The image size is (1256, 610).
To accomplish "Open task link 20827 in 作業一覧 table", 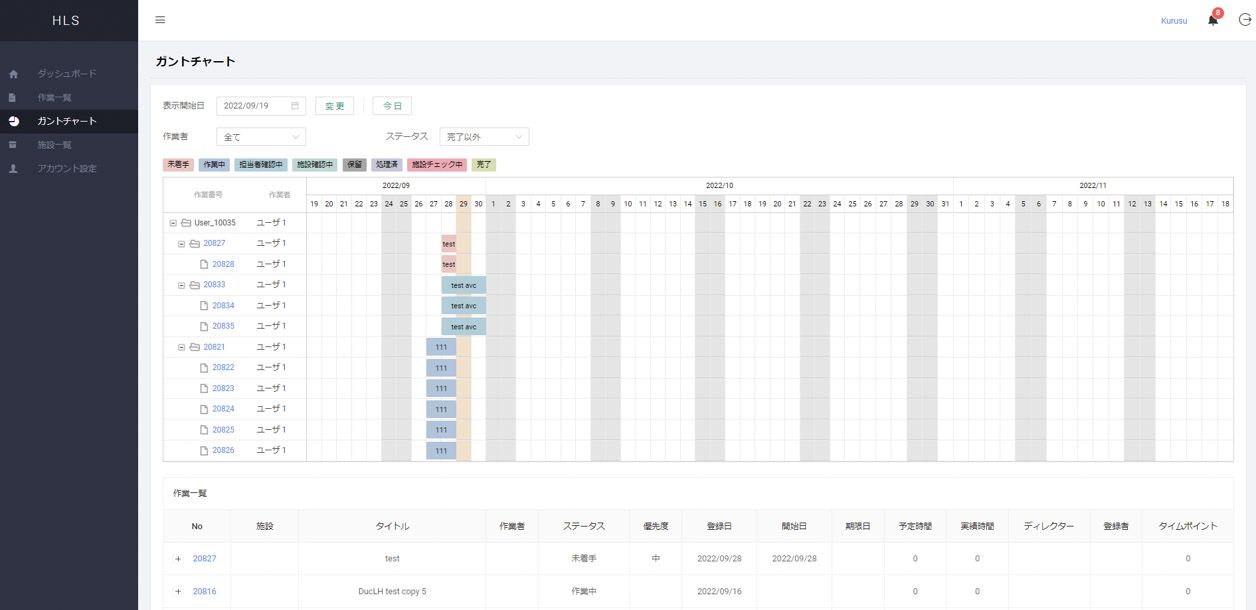I will (204, 559).
